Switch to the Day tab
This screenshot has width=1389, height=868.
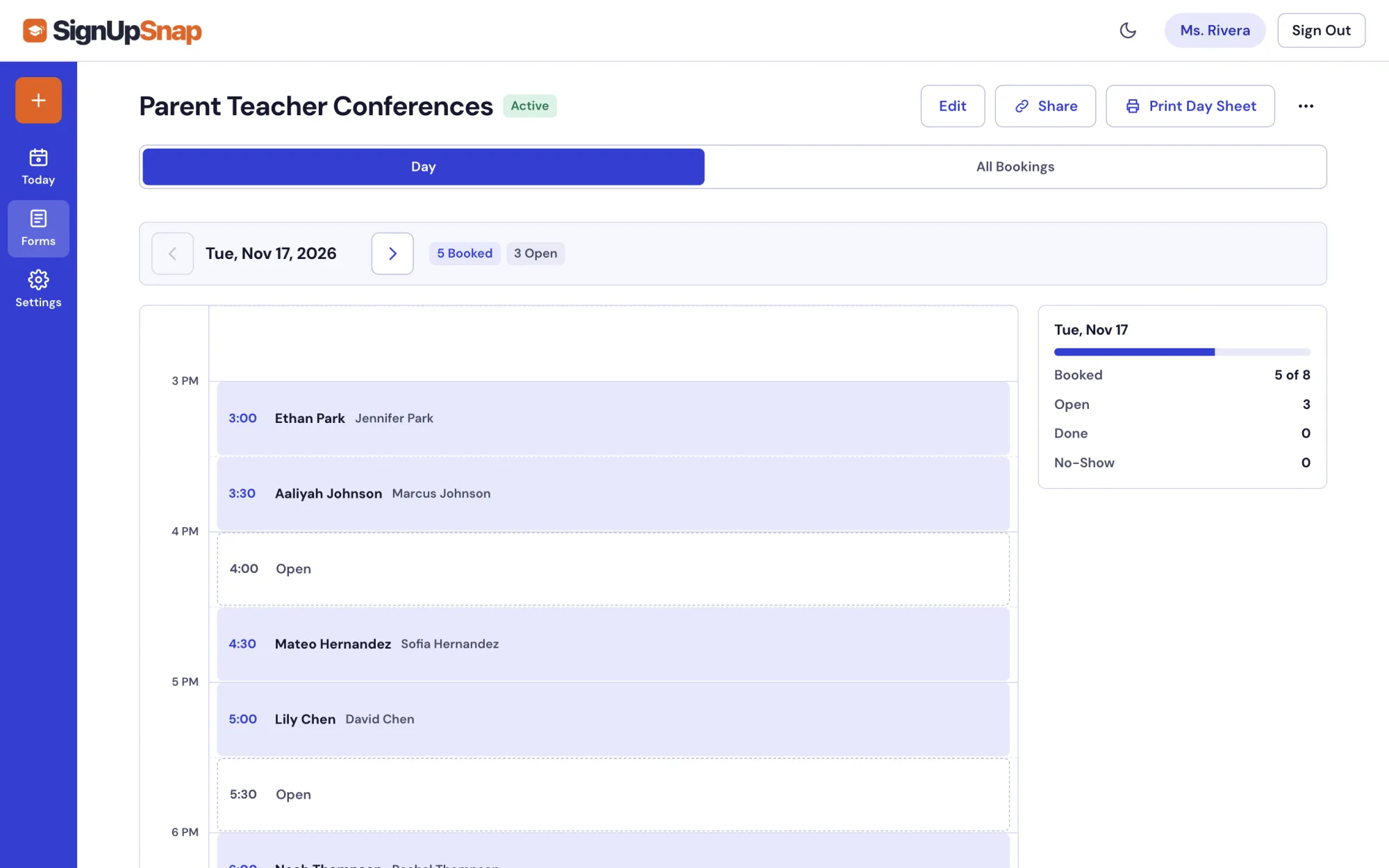[x=424, y=167]
